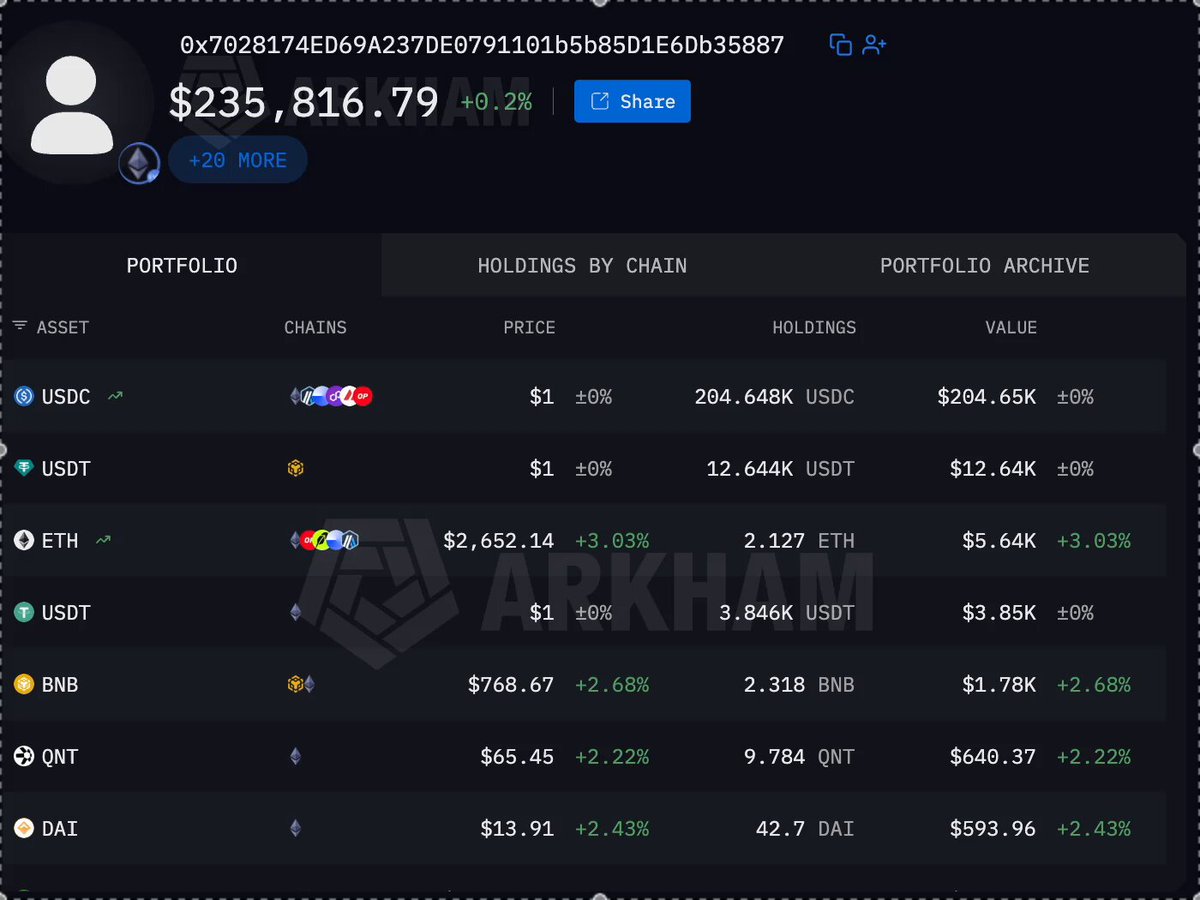Image resolution: width=1200 pixels, height=900 pixels.
Task: Click the 2.127 ETH holdings cell
Action: click(800, 541)
